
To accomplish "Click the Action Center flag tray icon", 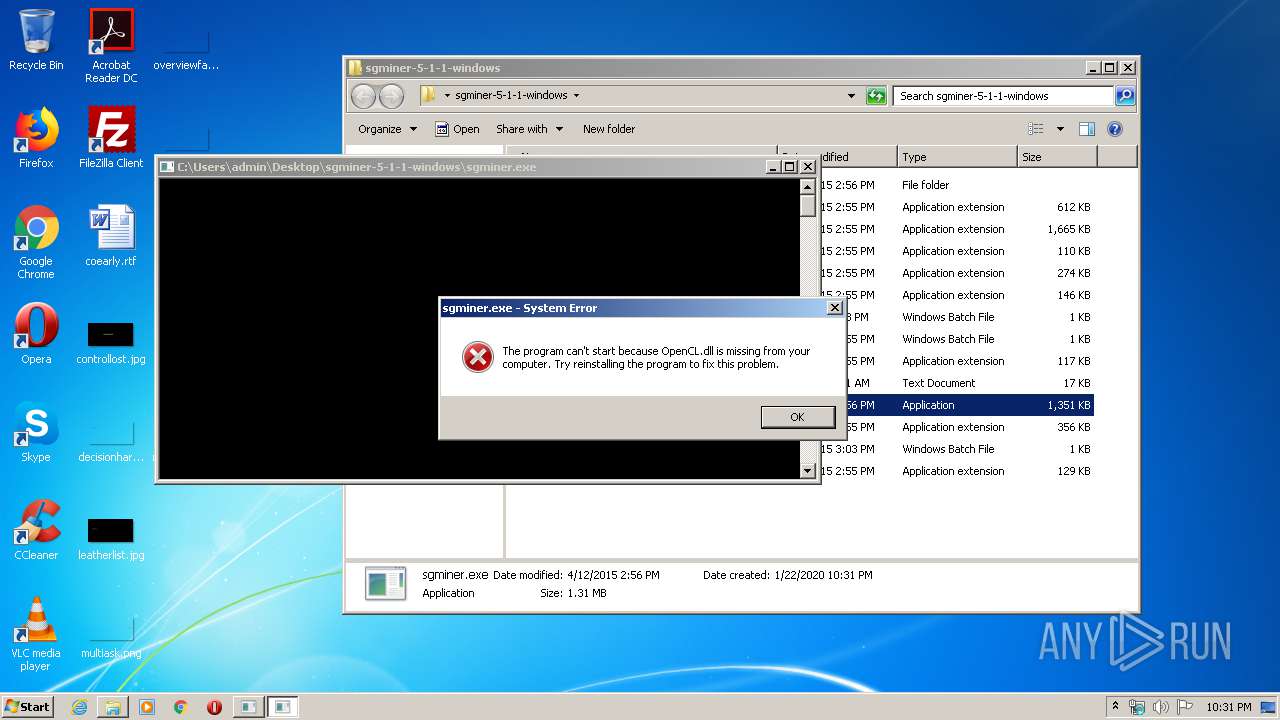I will tap(1185, 707).
